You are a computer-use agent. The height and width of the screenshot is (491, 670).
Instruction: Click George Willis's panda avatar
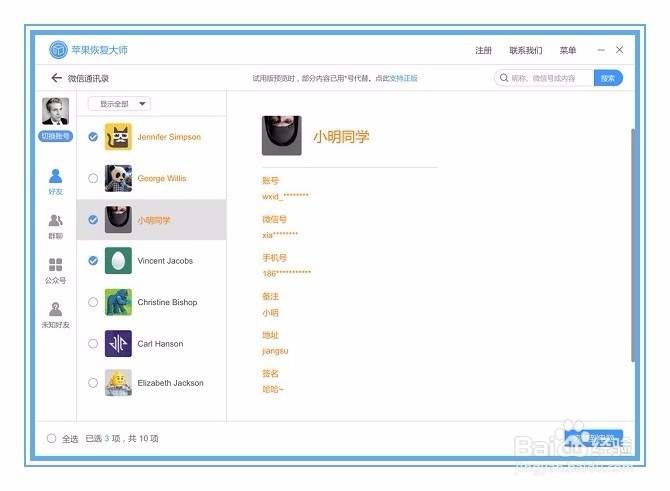click(118, 178)
